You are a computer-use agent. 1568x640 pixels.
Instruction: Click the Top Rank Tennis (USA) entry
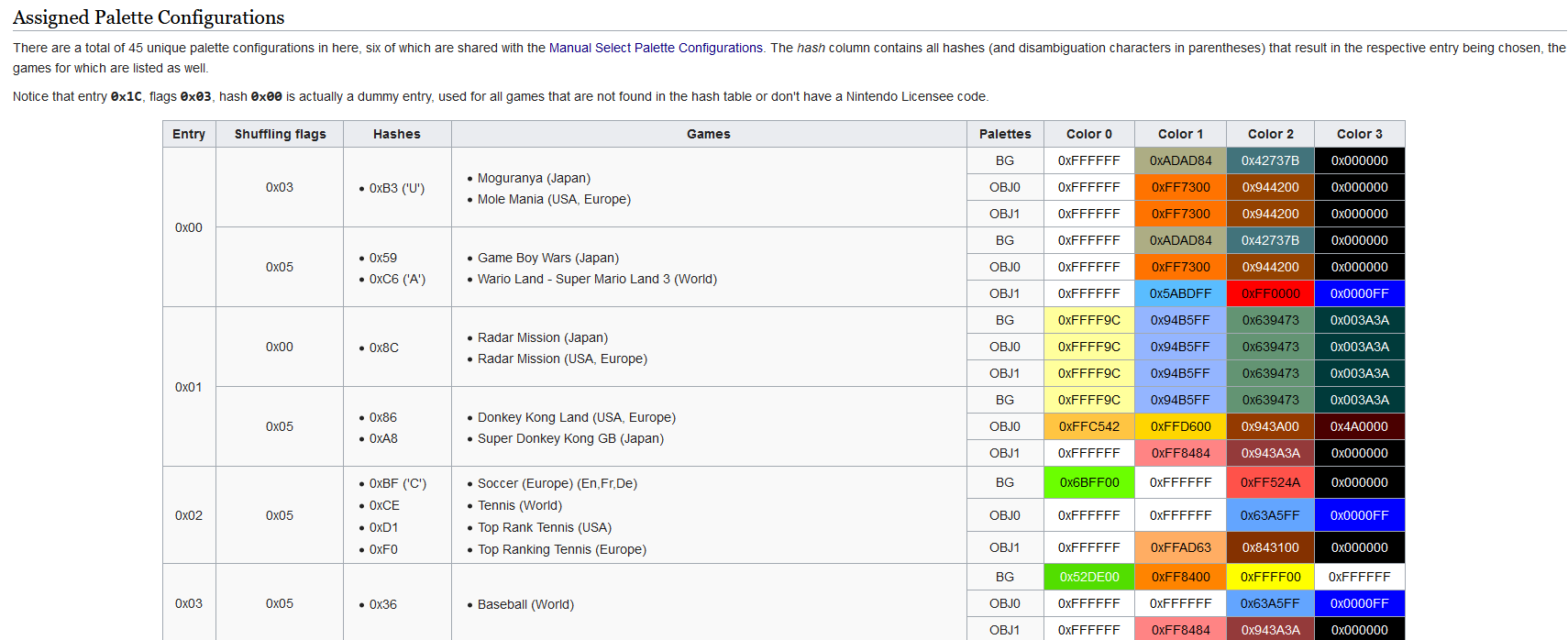point(545,527)
